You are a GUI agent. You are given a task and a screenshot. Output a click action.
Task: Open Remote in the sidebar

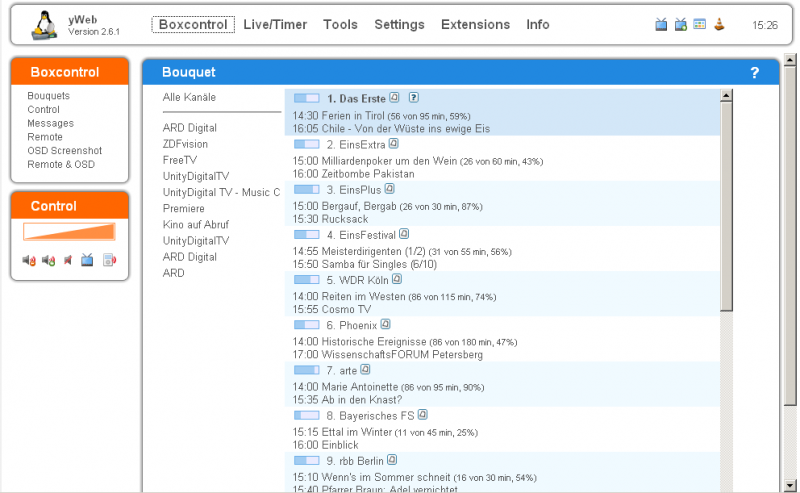pyautogui.click(x=45, y=137)
